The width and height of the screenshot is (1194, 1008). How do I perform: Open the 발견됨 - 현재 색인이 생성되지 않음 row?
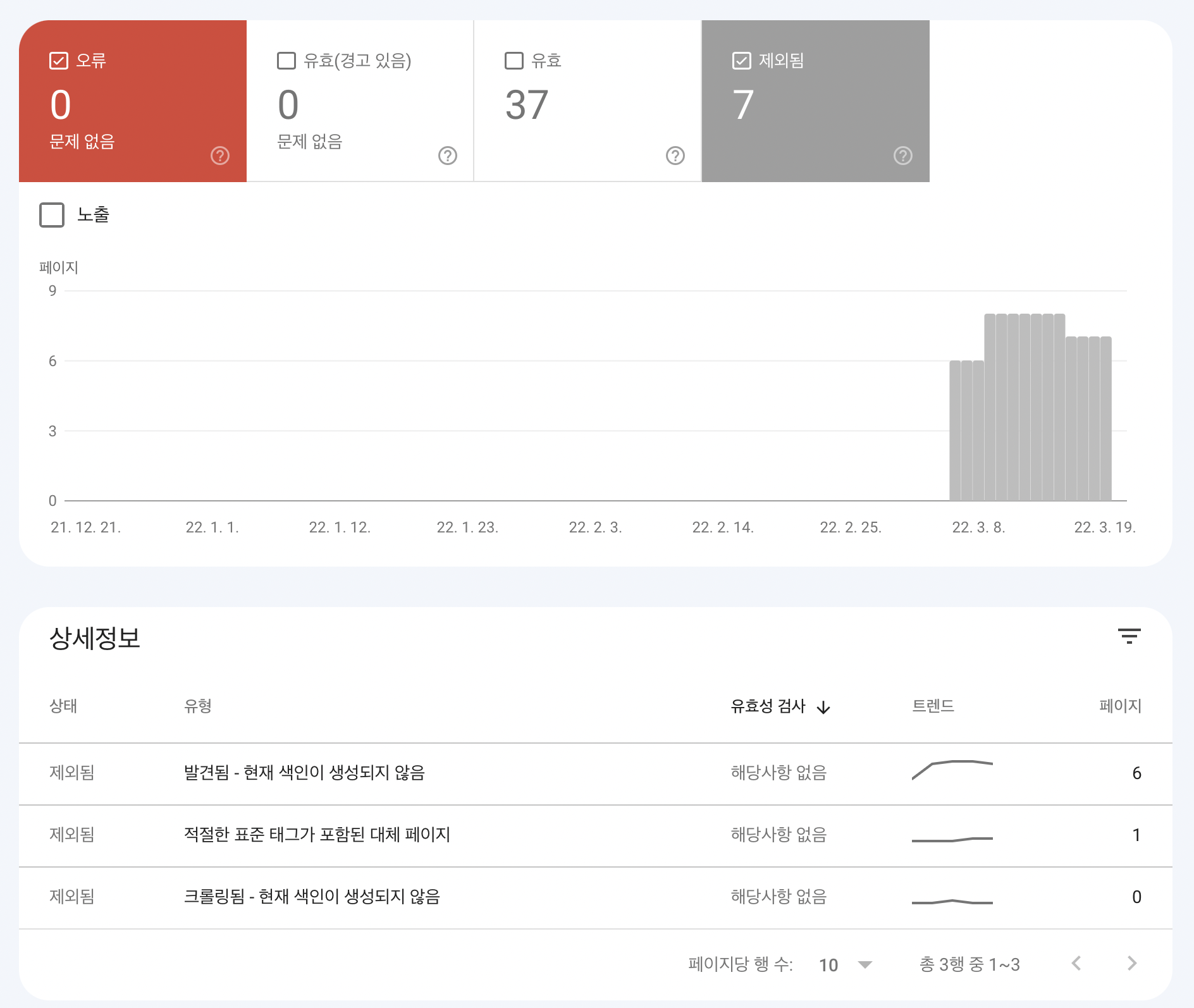(305, 773)
